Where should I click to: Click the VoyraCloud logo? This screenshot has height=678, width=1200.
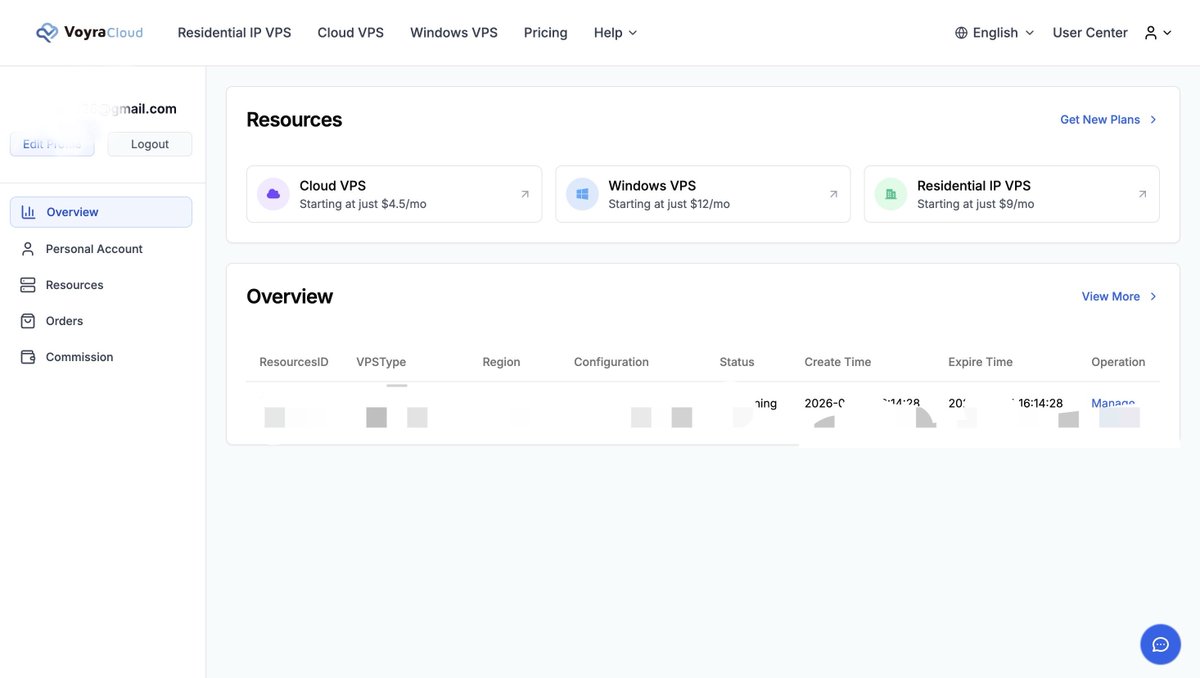[x=89, y=32]
